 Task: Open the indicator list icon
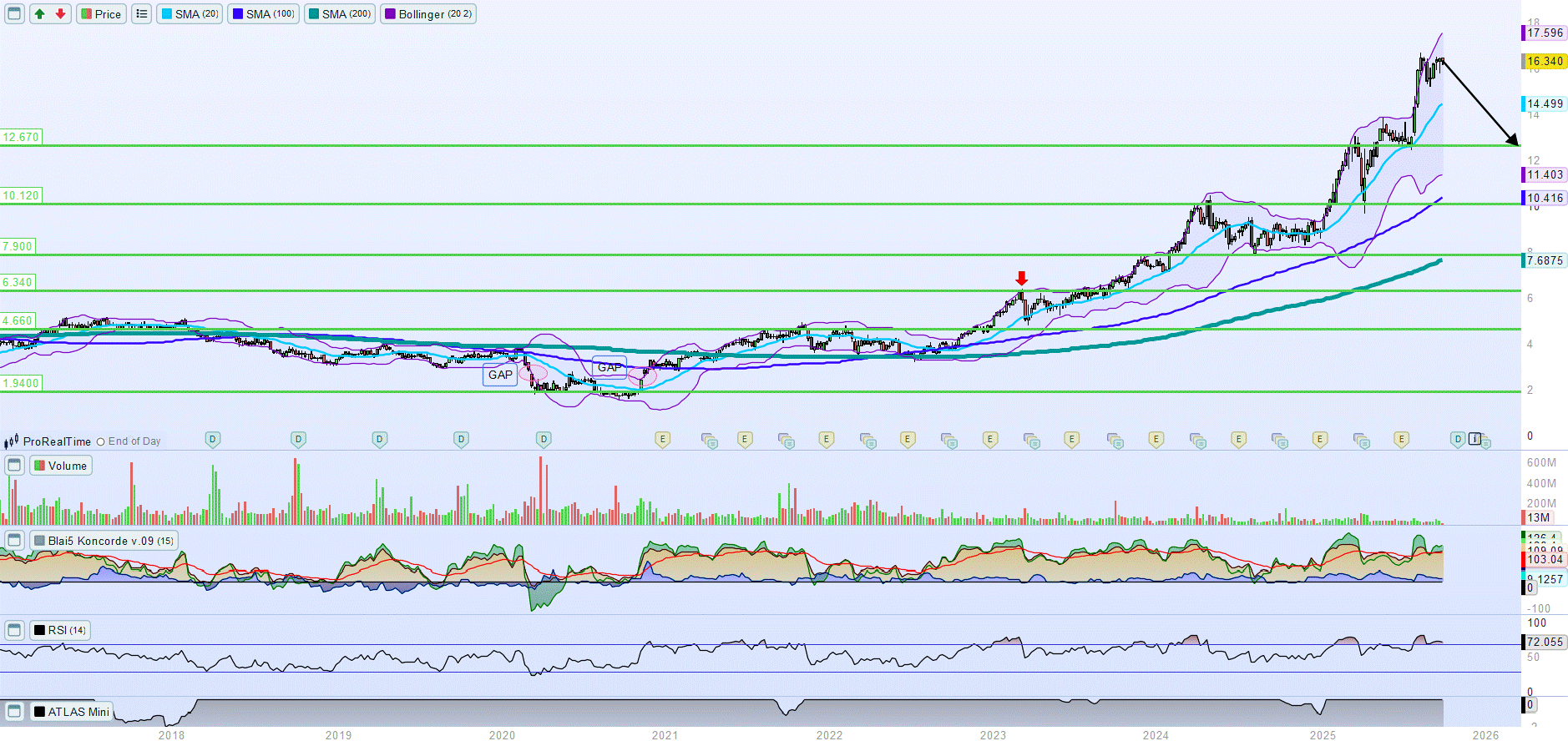tap(142, 14)
